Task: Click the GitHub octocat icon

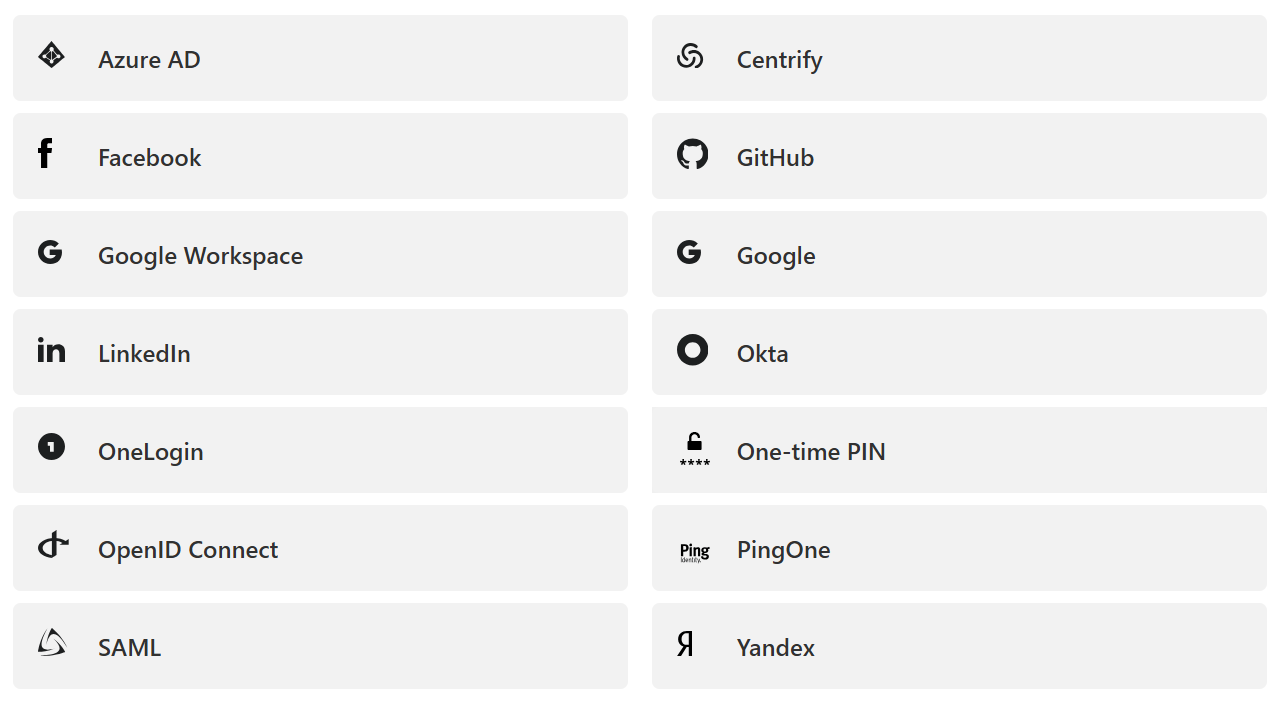Action: tap(692, 154)
